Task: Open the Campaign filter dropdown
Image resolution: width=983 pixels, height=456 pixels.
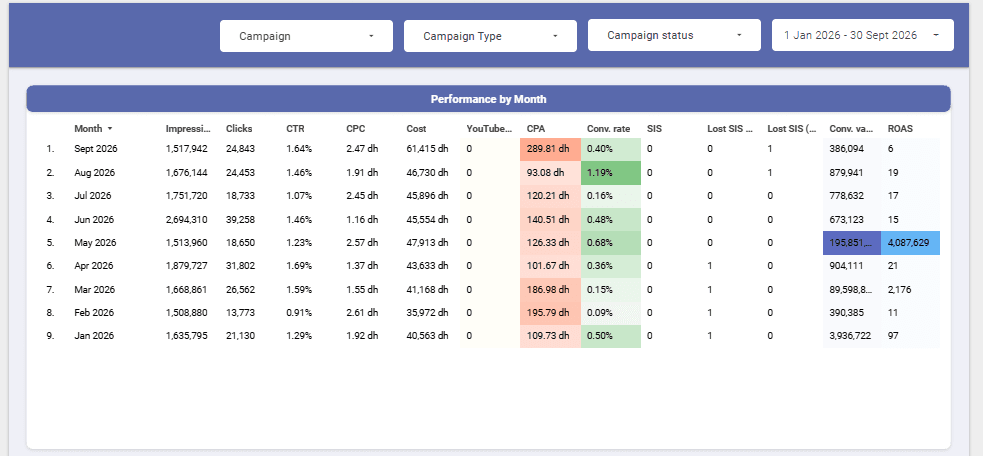Action: click(x=306, y=36)
